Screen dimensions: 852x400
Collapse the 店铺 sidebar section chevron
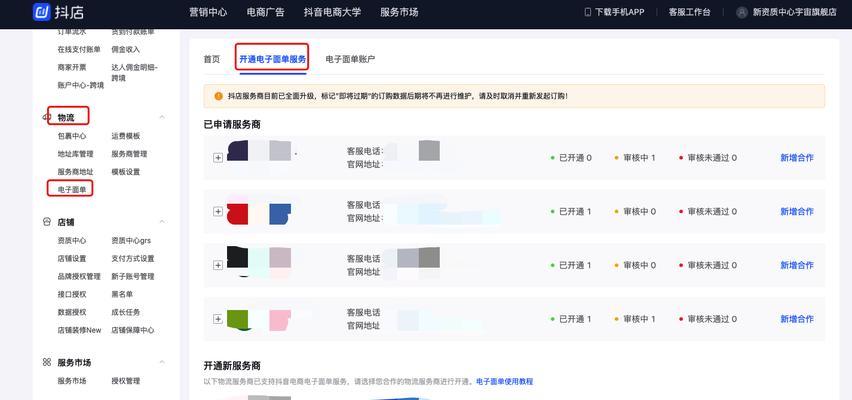[x=162, y=222]
